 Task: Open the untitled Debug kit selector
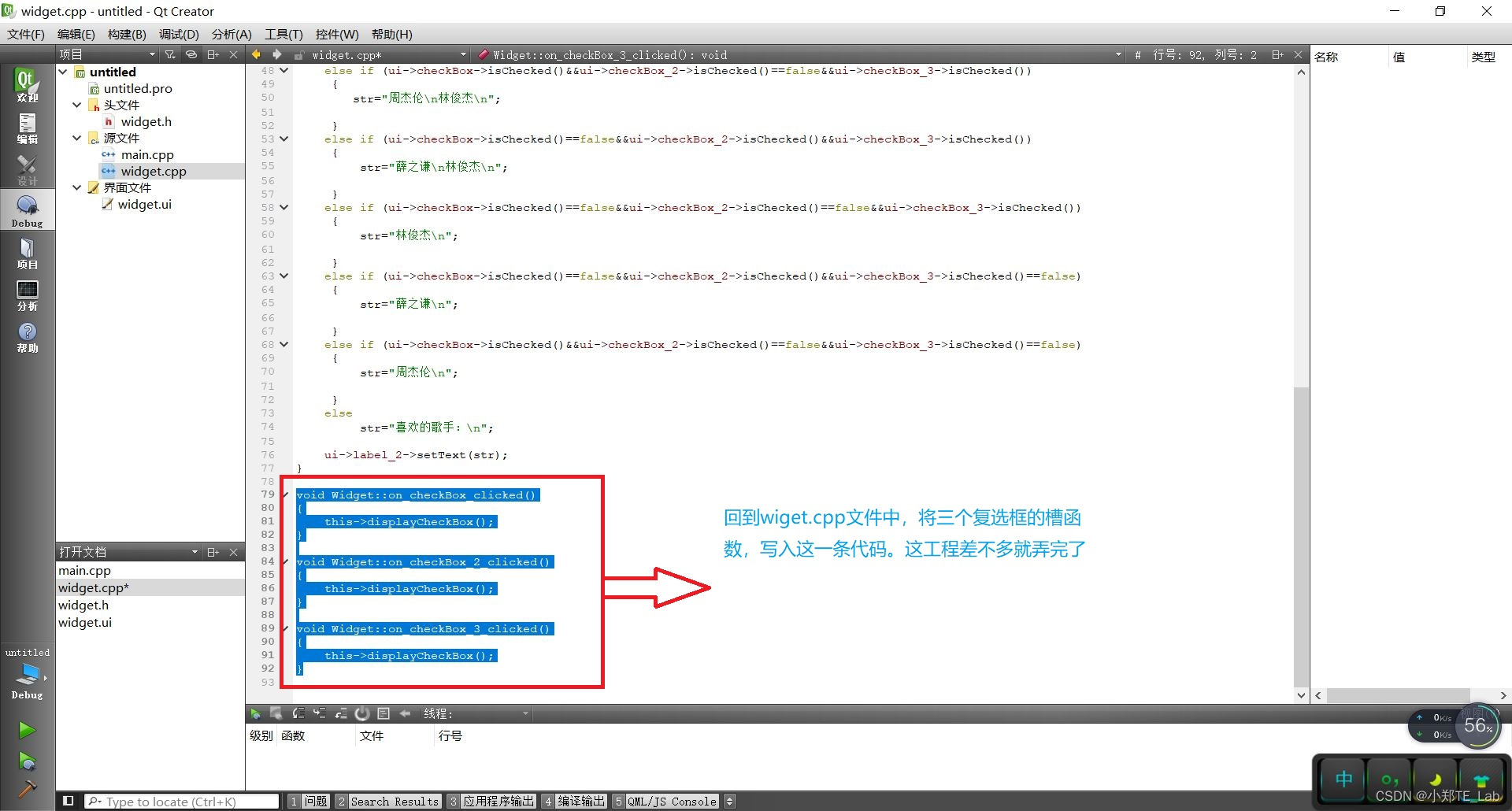[27, 674]
